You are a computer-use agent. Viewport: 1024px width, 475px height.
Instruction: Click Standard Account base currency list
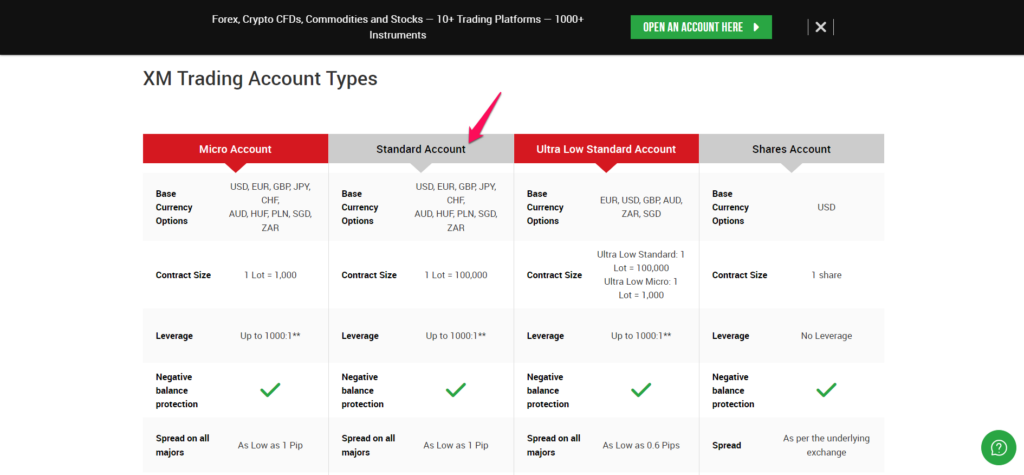[x=456, y=207]
